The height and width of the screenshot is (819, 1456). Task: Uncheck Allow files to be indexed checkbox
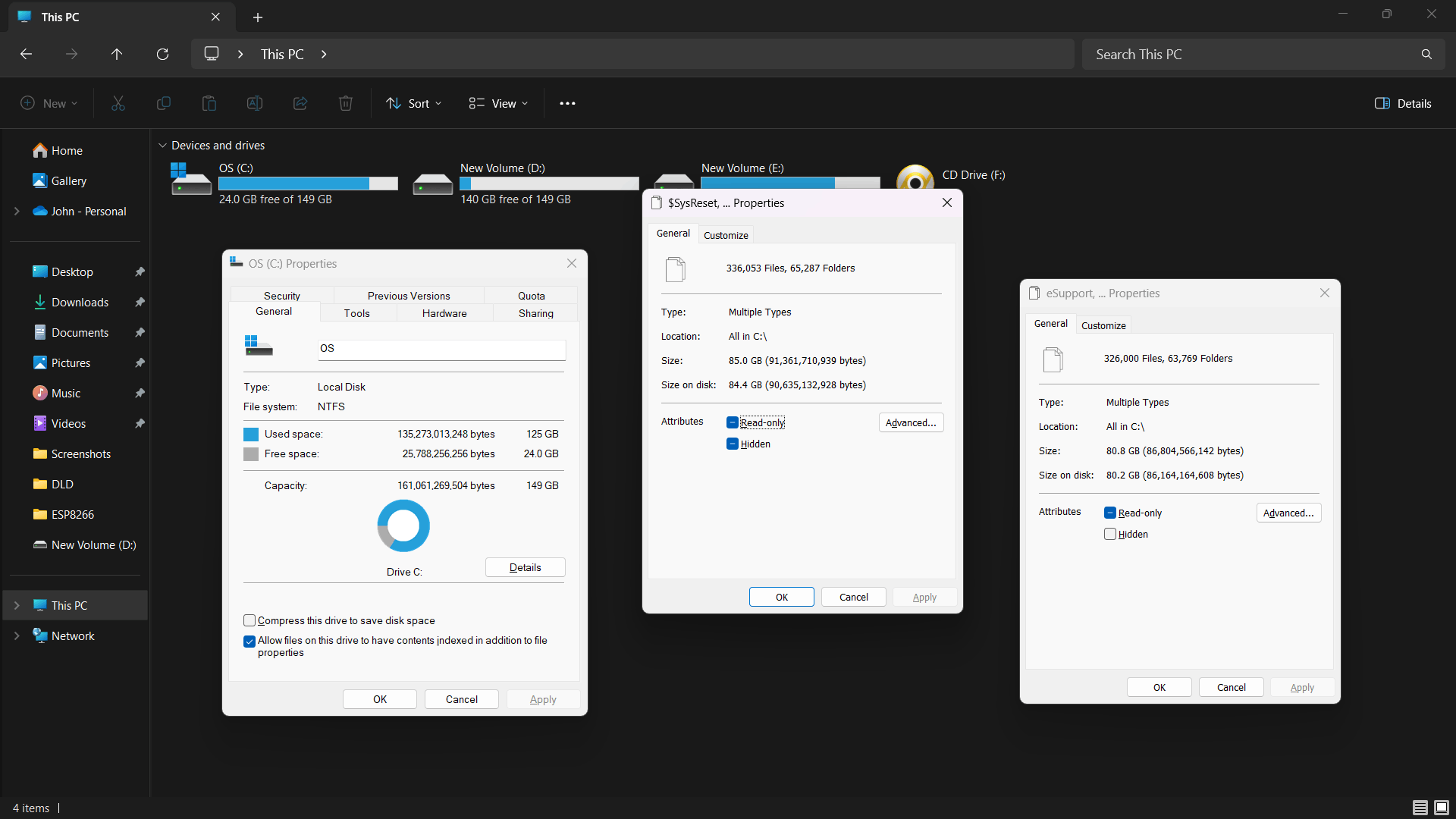tap(249, 642)
